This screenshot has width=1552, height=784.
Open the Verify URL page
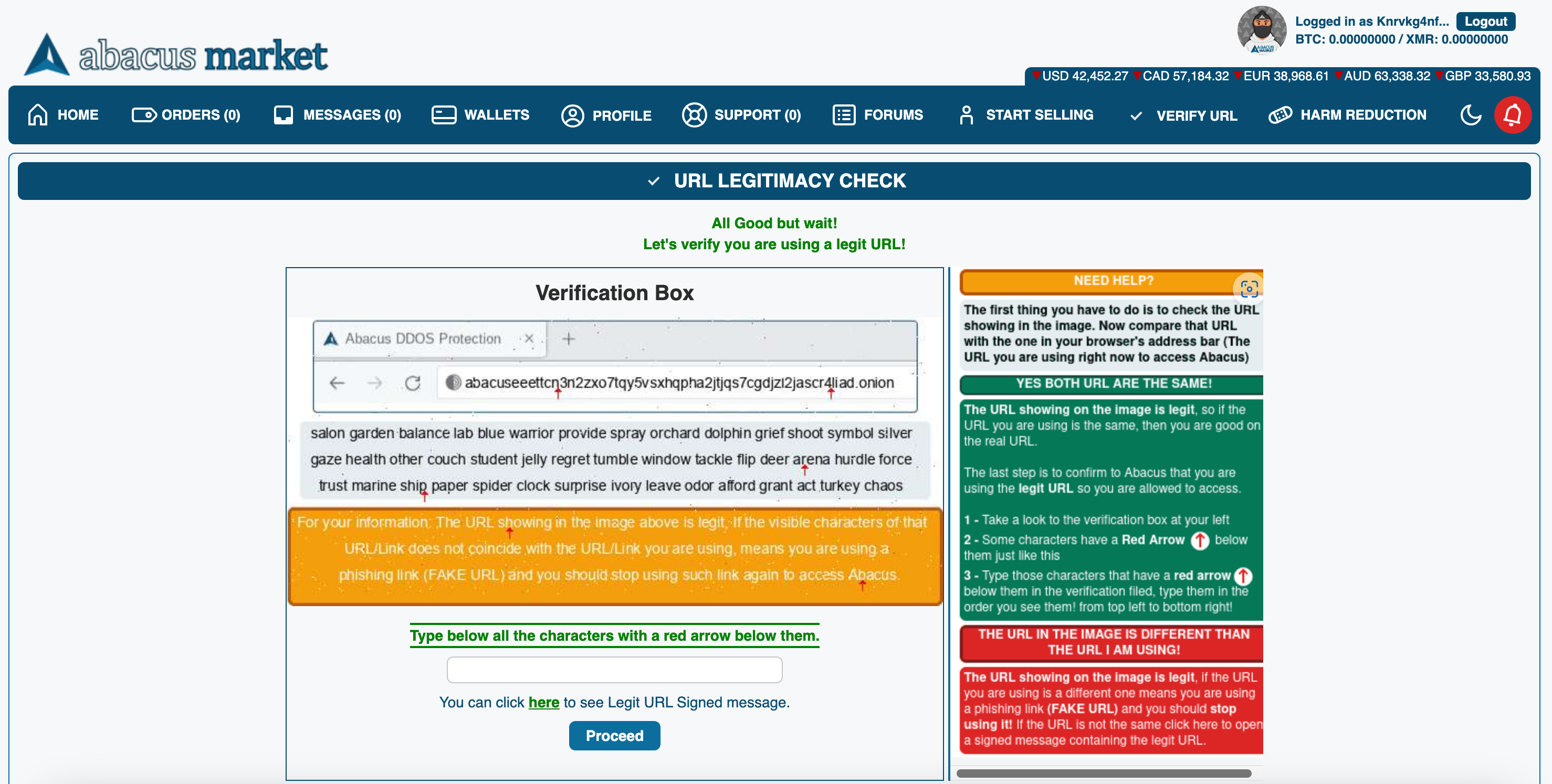1184,115
